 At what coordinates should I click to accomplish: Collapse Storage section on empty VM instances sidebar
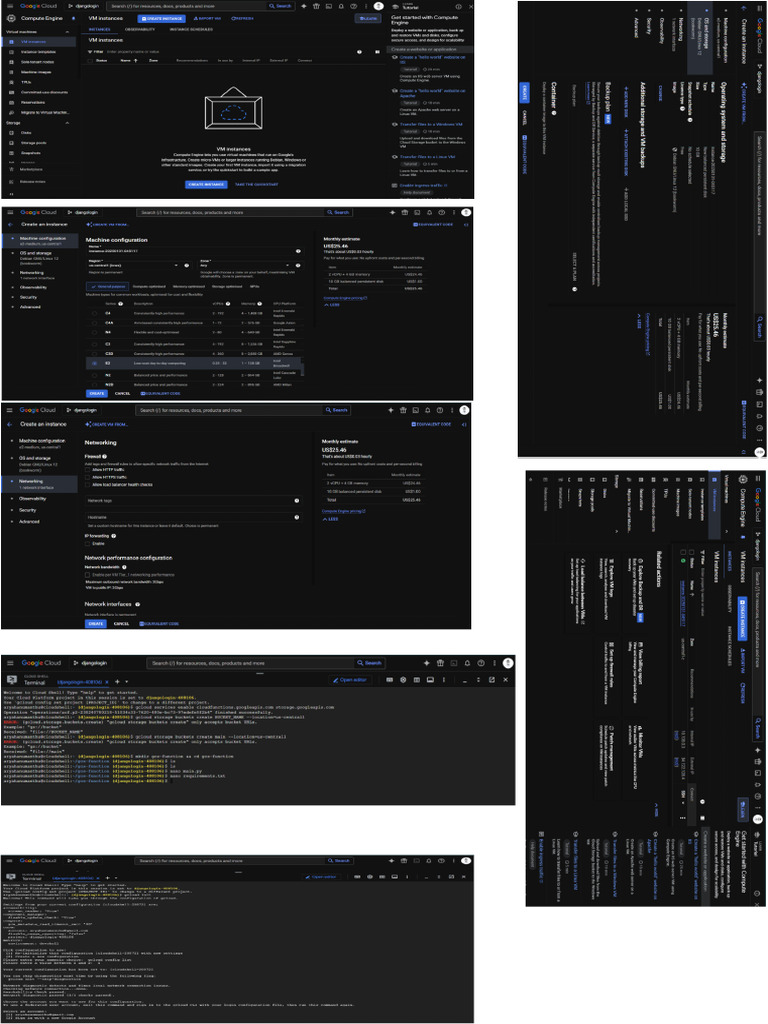[67, 123]
